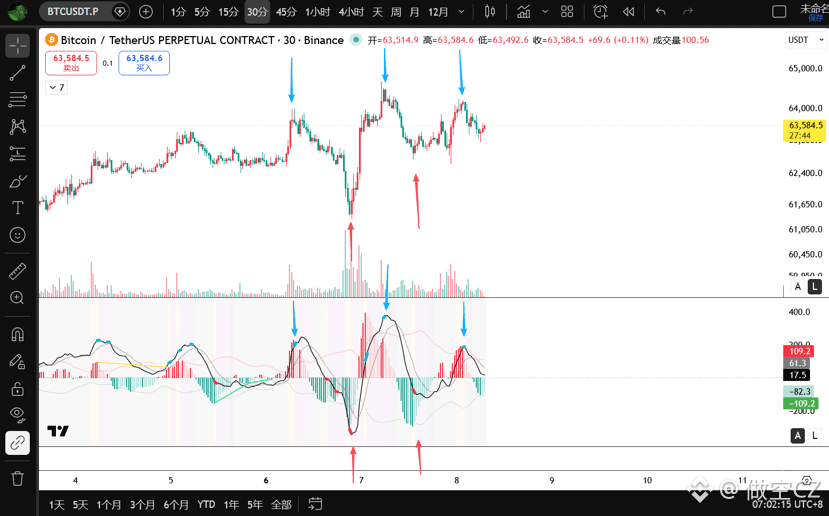The image size is (829, 516).
Task: Set date range to 全部
Action: (x=281, y=504)
